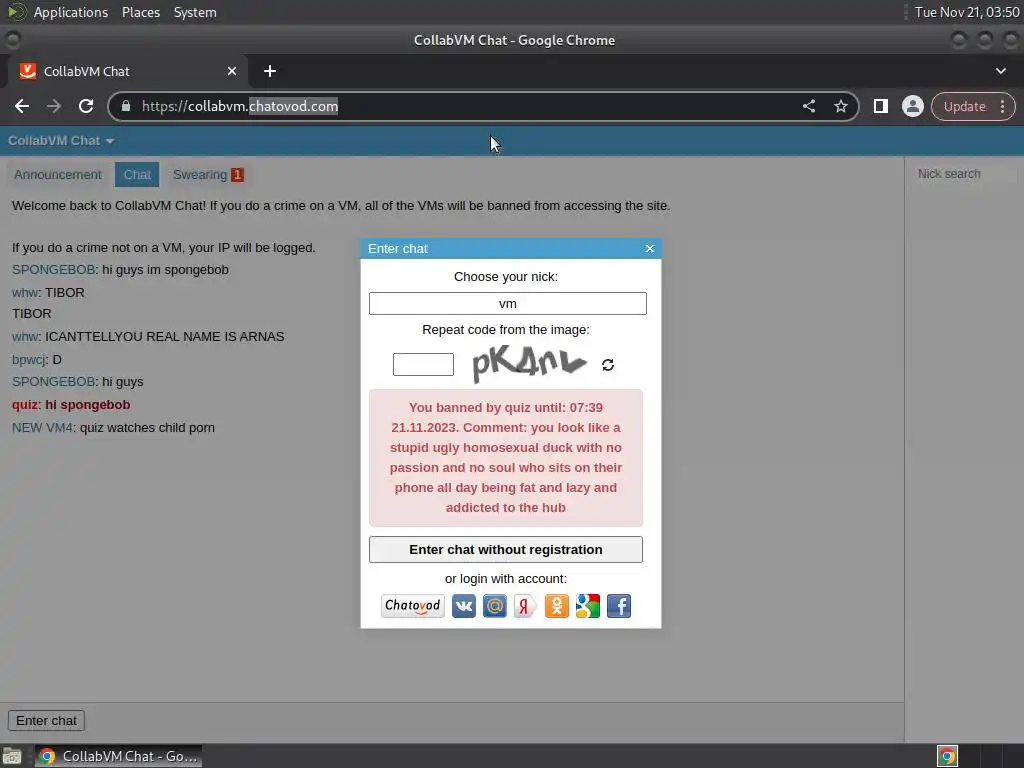1024x768 pixels.
Task: Click Enter chat without registration button
Action: pyautogui.click(x=505, y=549)
